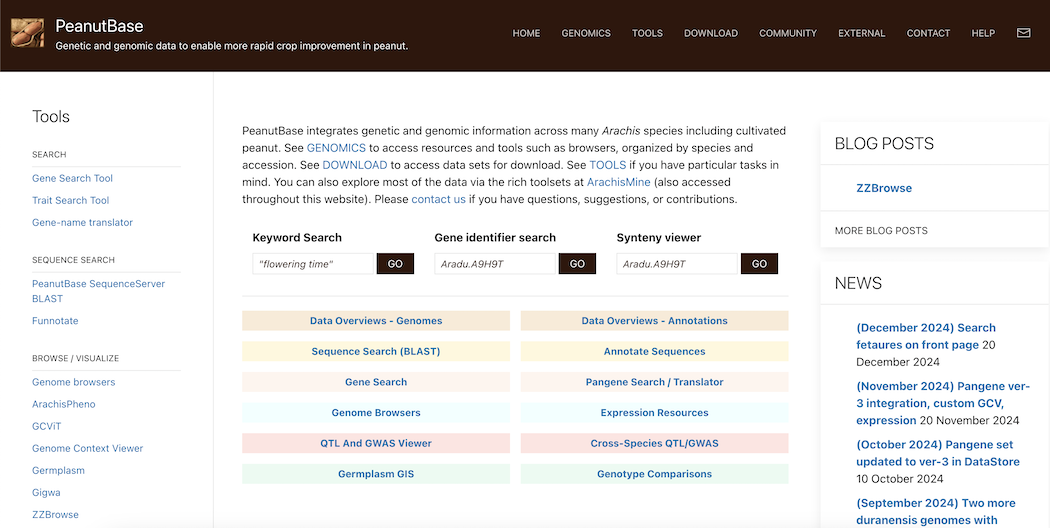Open the GENOMICS menu
Screen dimensions: 1050x528
tap(586, 33)
